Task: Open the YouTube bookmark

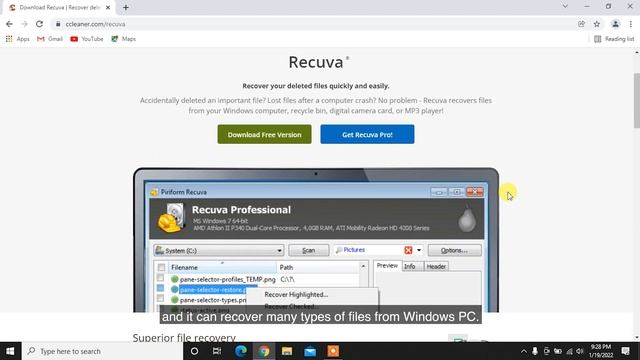Action: tap(87, 39)
